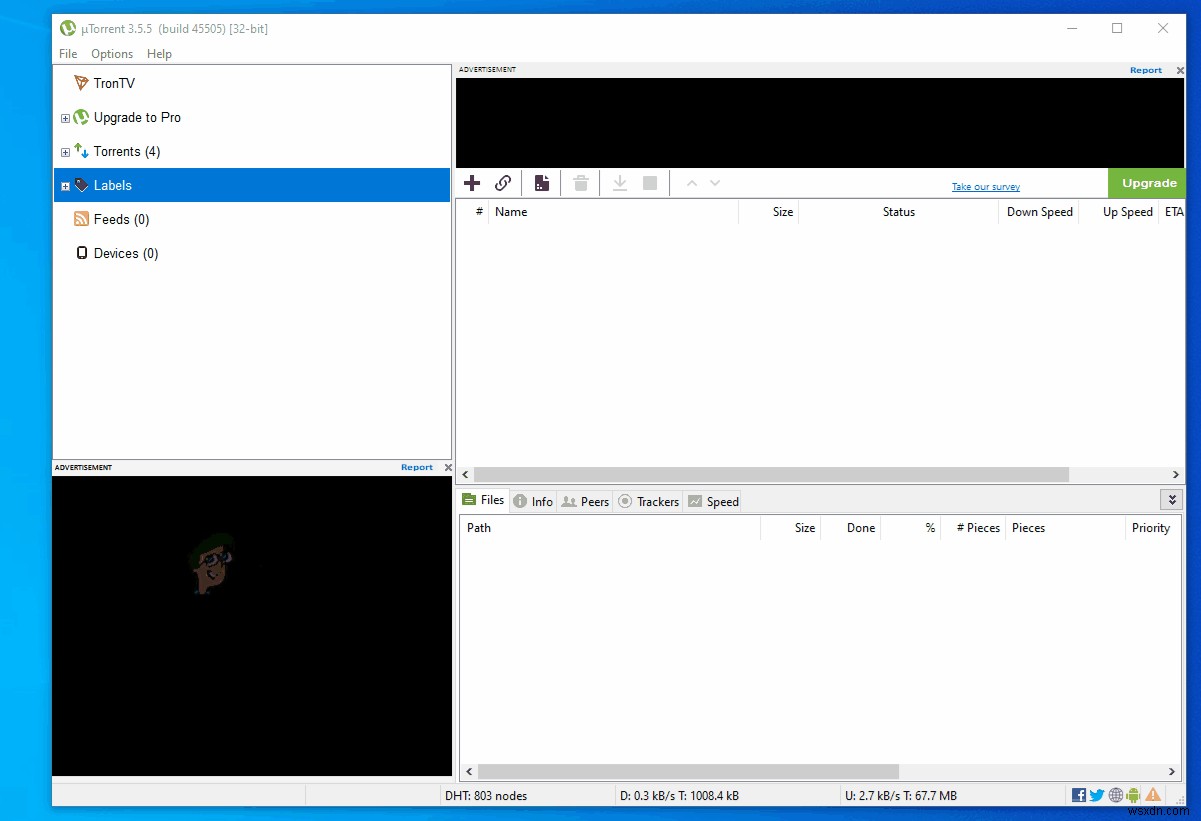Switch to the Peers tab

coord(585,501)
